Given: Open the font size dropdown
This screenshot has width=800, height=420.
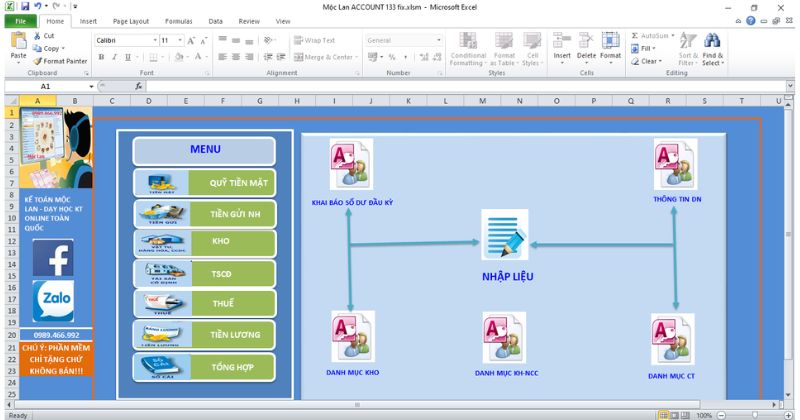Looking at the screenshot, I should (180, 40).
